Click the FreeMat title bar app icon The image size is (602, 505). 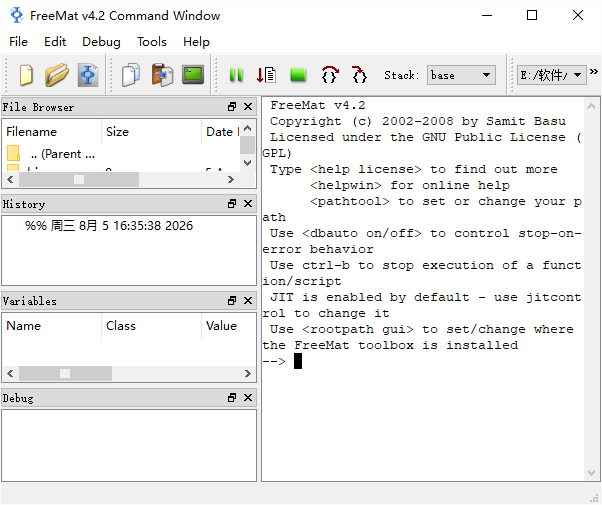click(17, 15)
